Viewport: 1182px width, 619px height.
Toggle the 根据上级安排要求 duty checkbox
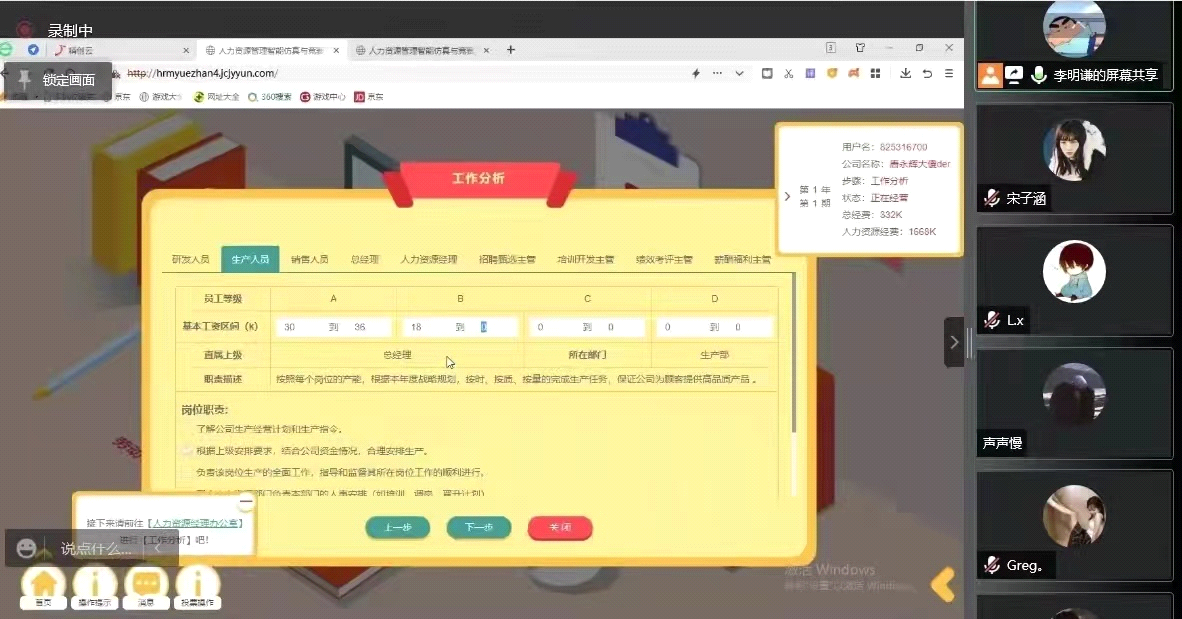(187, 451)
